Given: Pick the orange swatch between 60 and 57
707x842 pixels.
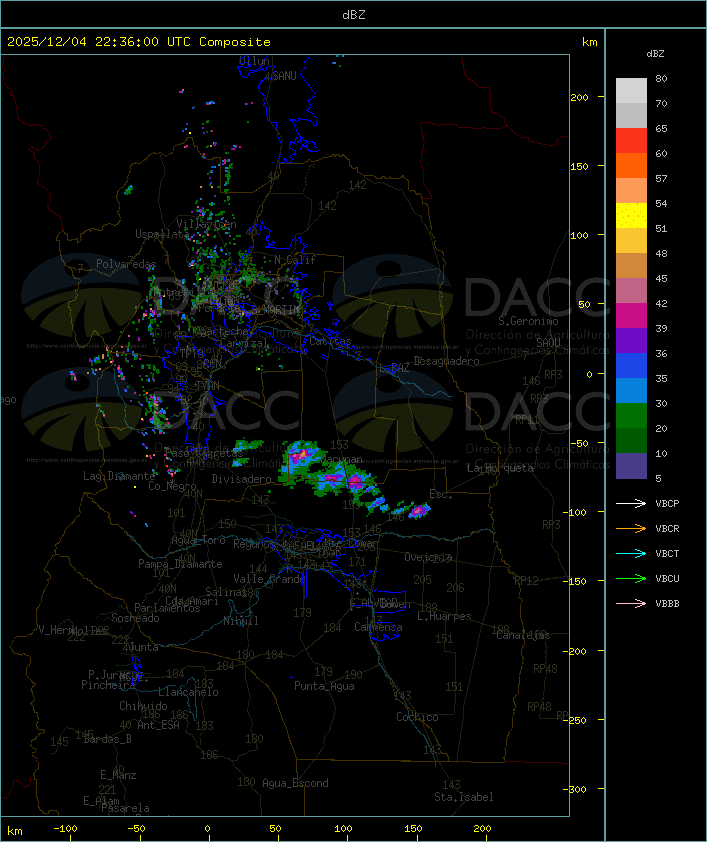Looking at the screenshot, I should pos(631,165).
